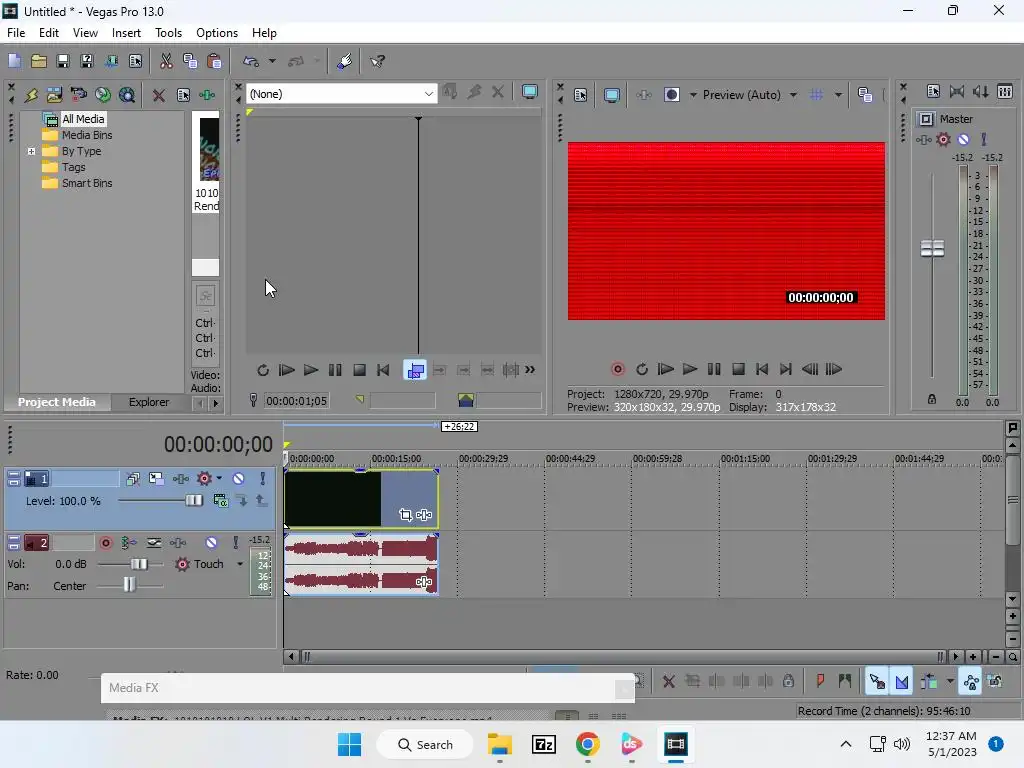Play the main video preview
Screen dimensions: 1024x768
pyautogui.click(x=690, y=370)
